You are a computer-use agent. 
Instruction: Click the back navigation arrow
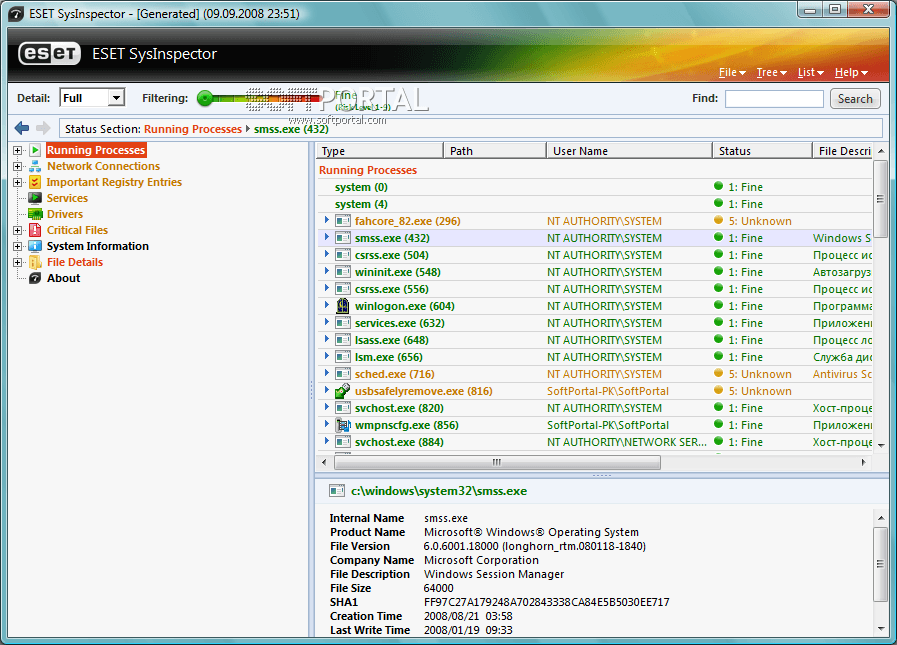point(22,128)
